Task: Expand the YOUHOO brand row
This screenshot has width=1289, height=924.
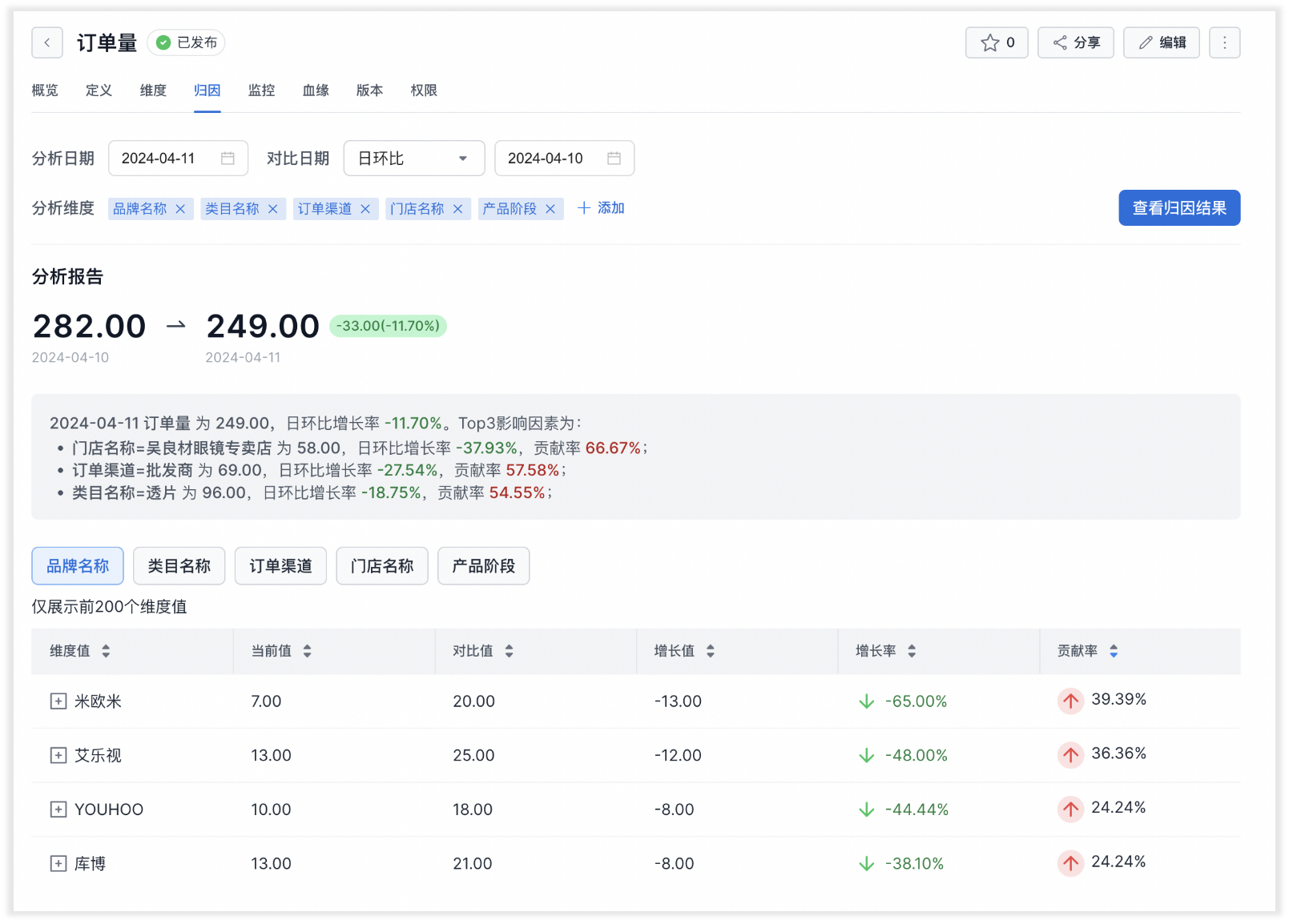Action: (58, 810)
